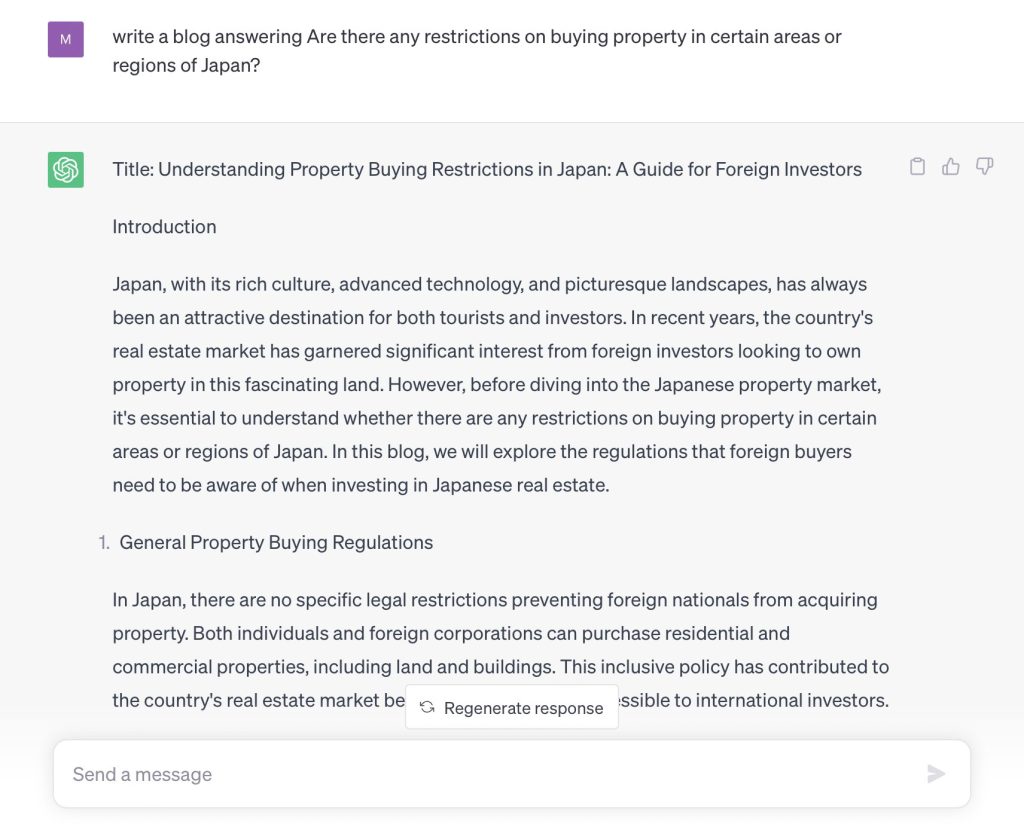Click the General Property Buying Regulations heading
1024x824 pixels.
tap(276, 543)
